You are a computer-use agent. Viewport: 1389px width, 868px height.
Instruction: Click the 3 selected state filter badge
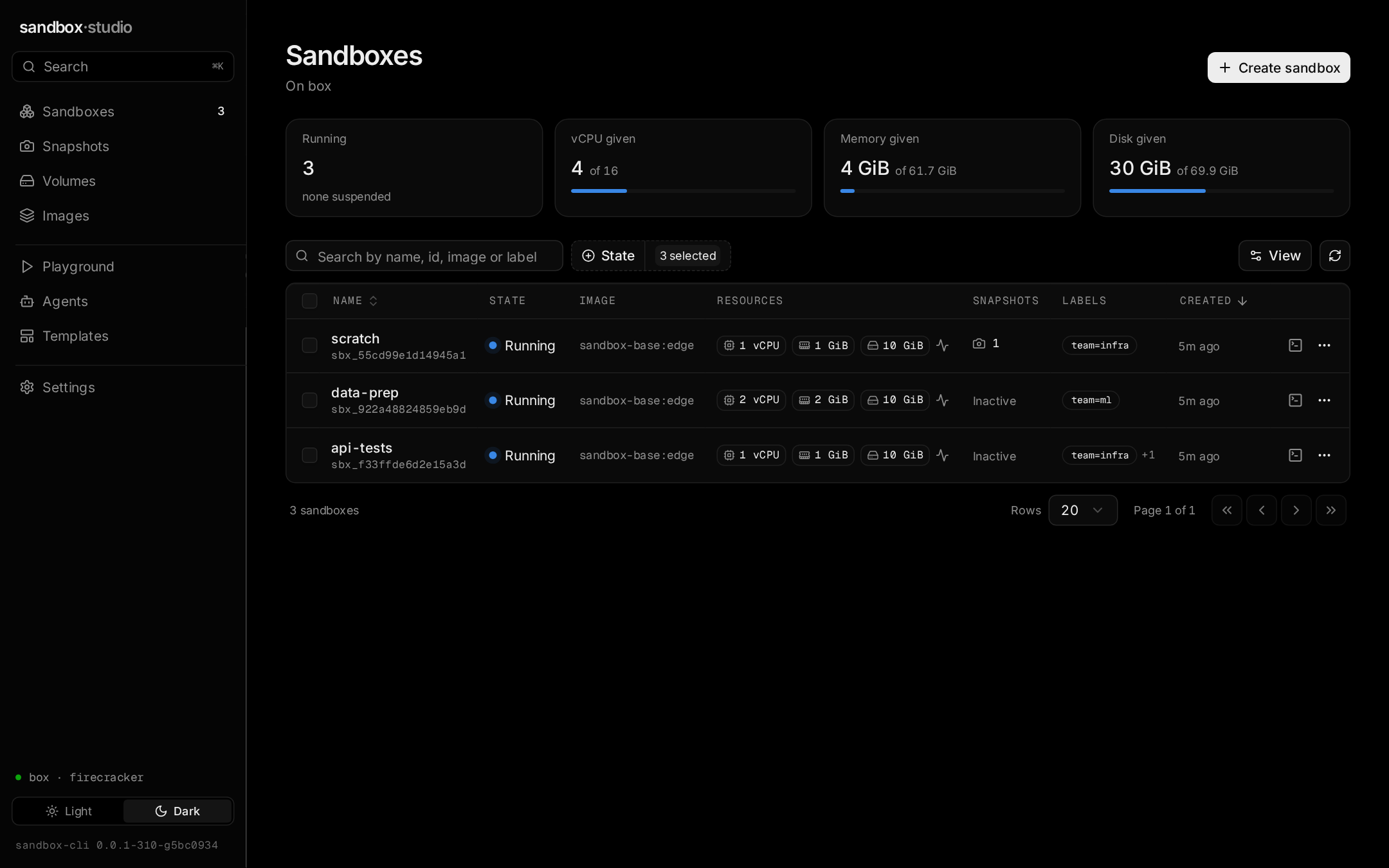pyautogui.click(x=687, y=256)
